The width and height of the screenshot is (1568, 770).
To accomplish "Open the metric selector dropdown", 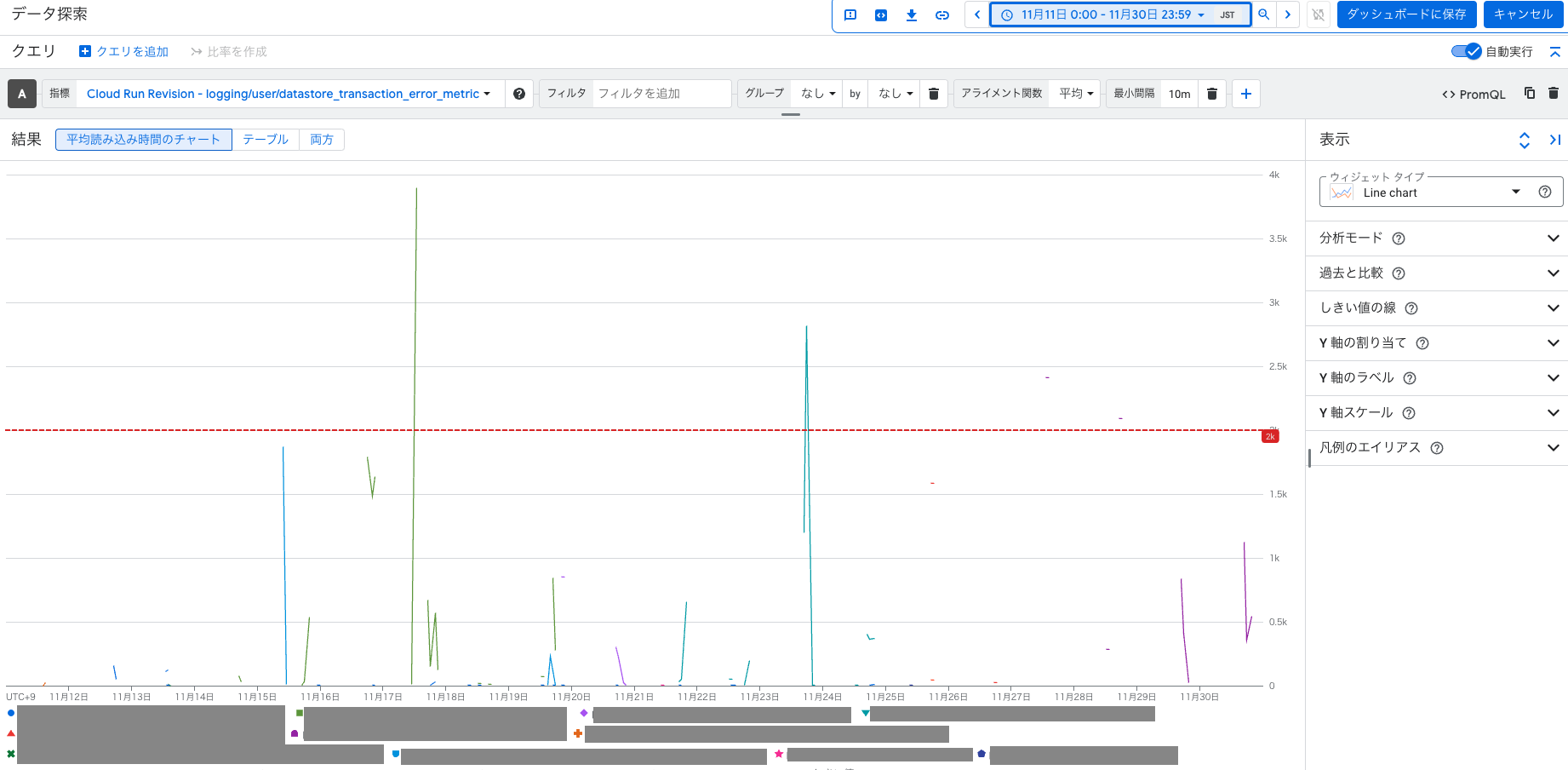I will click(289, 94).
